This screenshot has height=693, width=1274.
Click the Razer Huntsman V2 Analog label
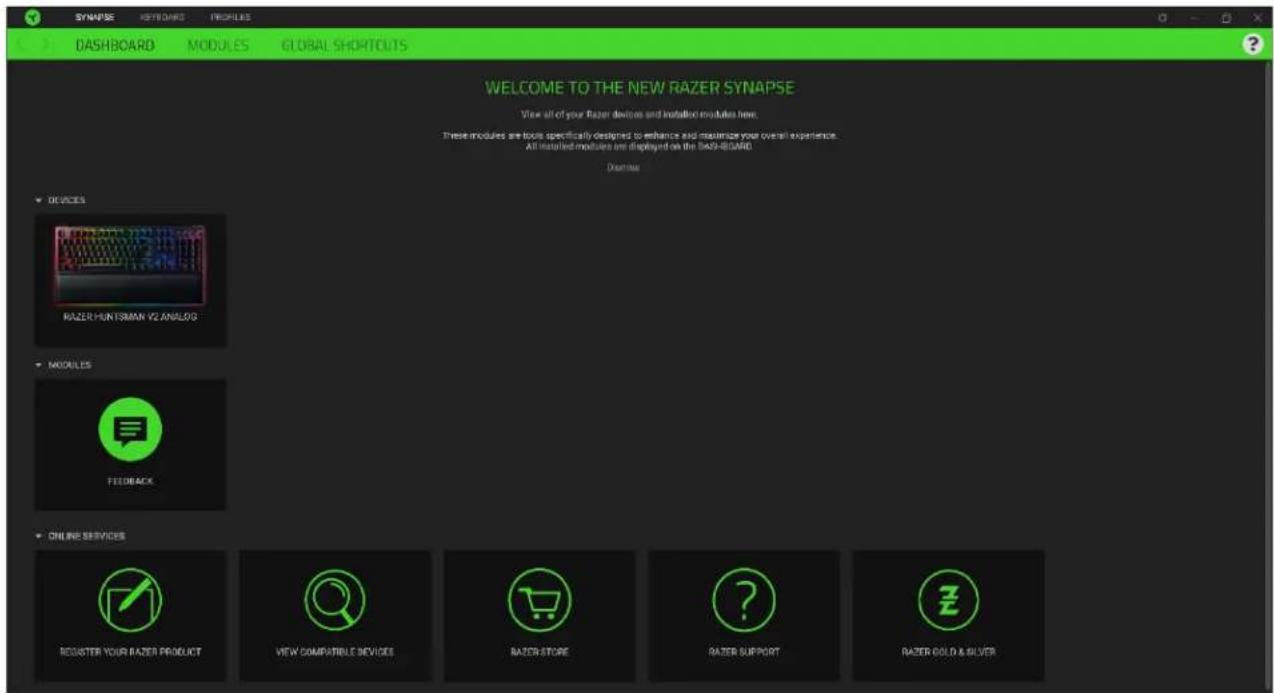[x=130, y=317]
